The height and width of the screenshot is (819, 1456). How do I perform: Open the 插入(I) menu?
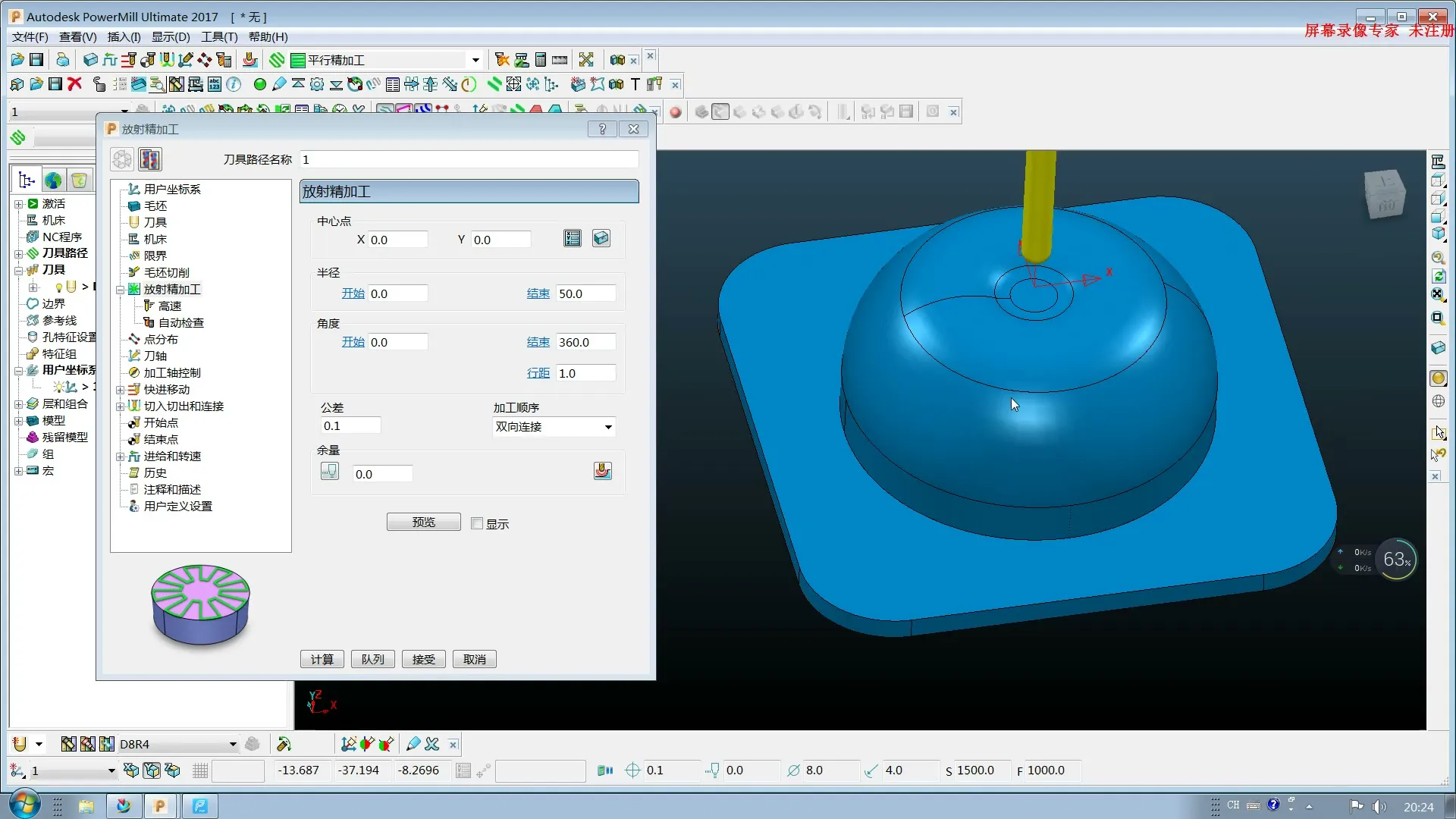(x=124, y=36)
